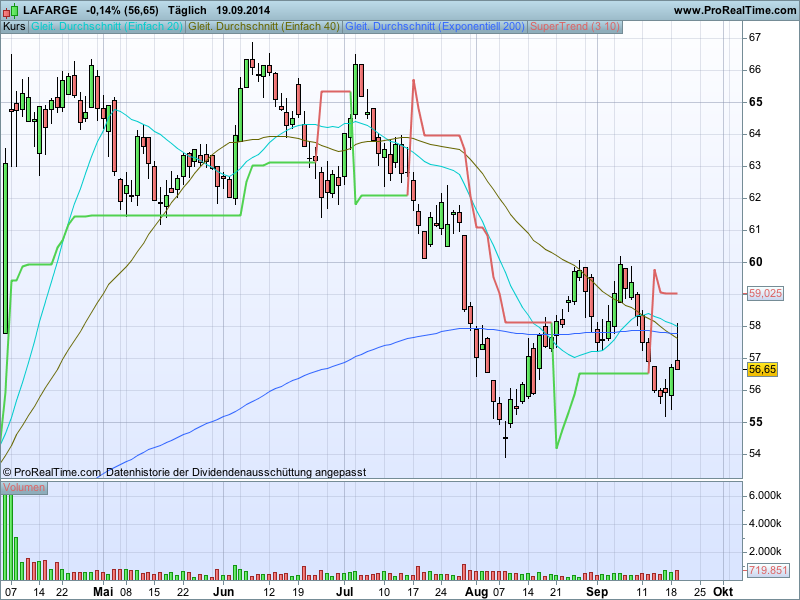Viewport: 800px width, 600px height.
Task: Click the 67 price axis label
Action: pos(755,37)
